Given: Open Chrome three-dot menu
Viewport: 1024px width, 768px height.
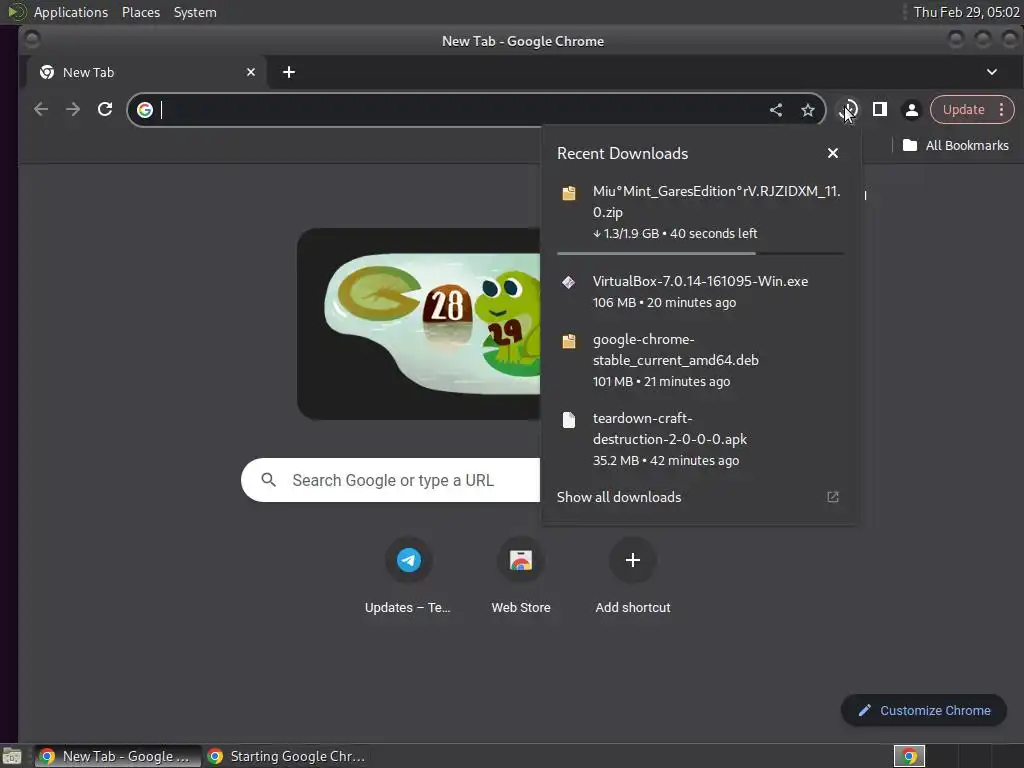Looking at the screenshot, I should coord(1001,110).
